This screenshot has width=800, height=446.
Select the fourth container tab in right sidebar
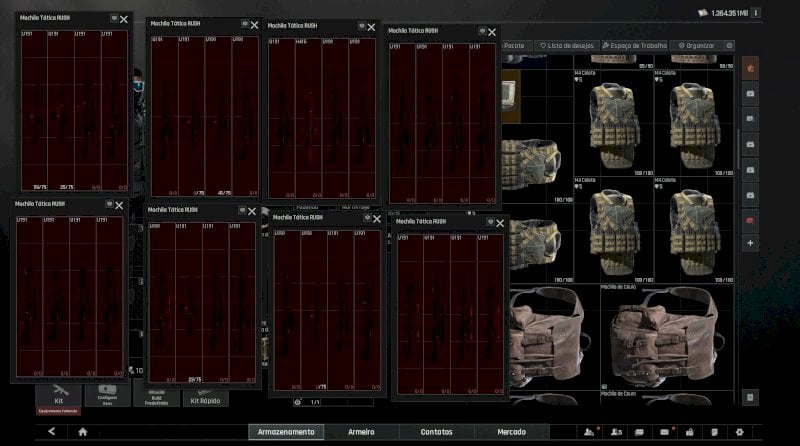(x=750, y=170)
